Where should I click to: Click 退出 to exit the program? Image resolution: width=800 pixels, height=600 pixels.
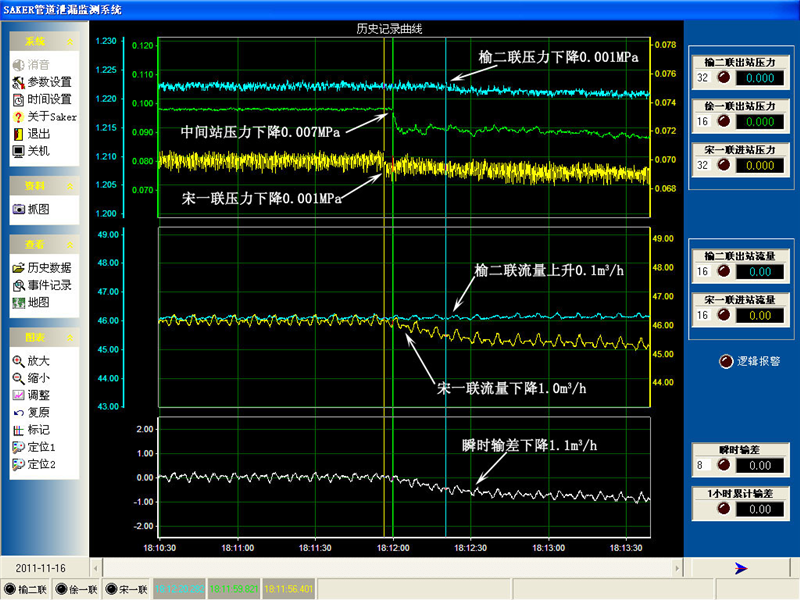(37, 133)
